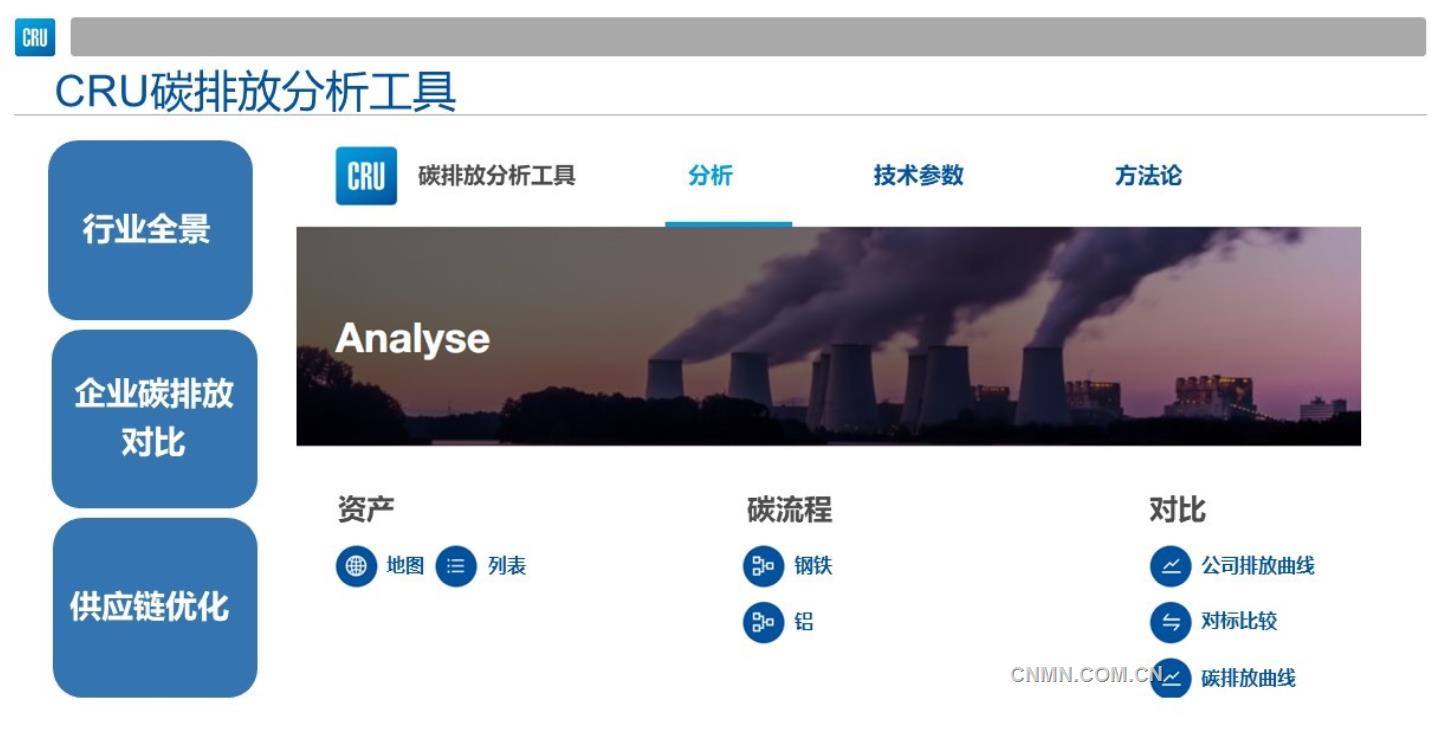Open the 钢铁 carbon flow icon
The width and height of the screenshot is (1448, 750).
[763, 566]
